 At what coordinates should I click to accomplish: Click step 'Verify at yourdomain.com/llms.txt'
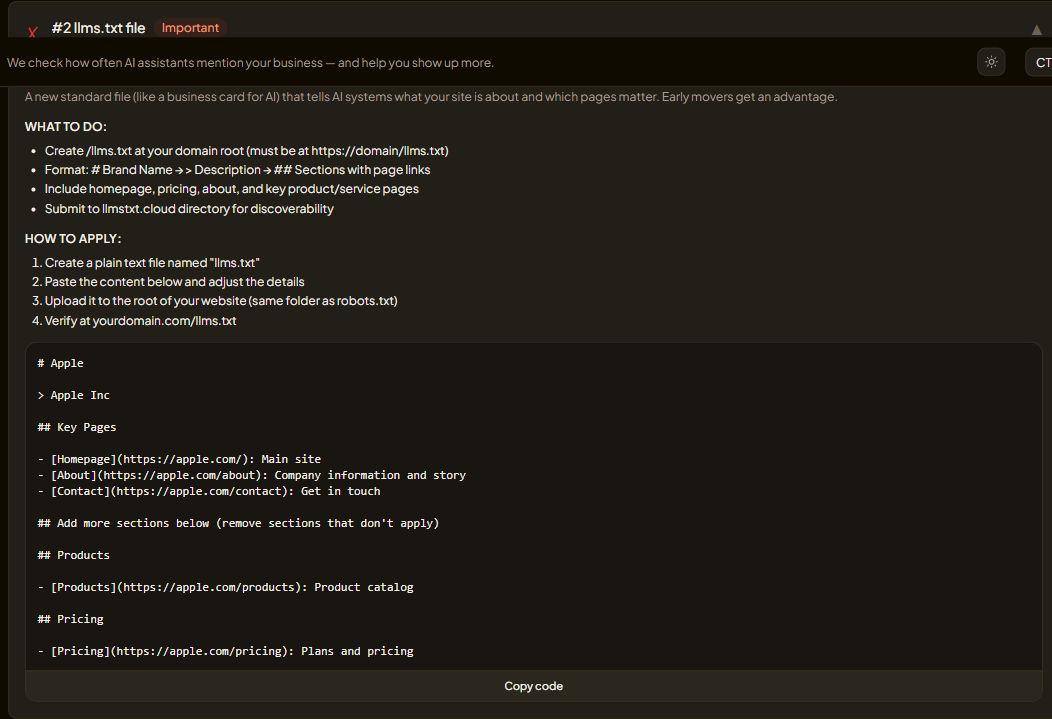click(140, 321)
